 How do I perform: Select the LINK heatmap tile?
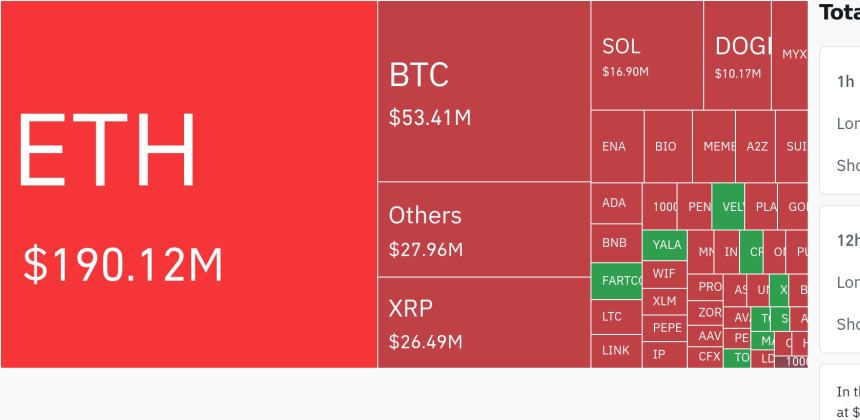click(x=615, y=351)
